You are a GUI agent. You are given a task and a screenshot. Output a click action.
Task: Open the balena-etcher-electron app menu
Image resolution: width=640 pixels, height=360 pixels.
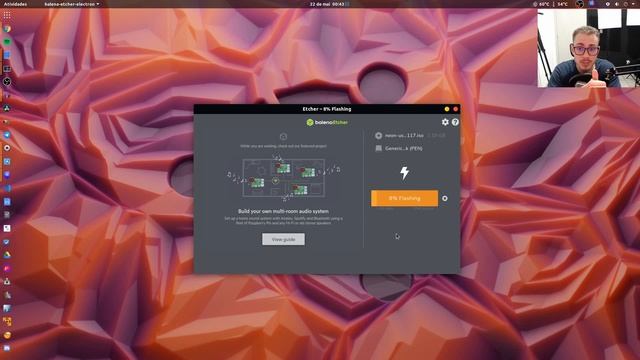(x=72, y=4)
